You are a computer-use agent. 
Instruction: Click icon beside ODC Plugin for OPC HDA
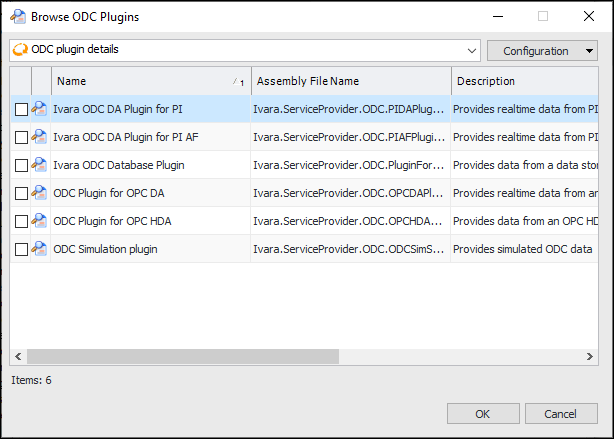click(40, 221)
